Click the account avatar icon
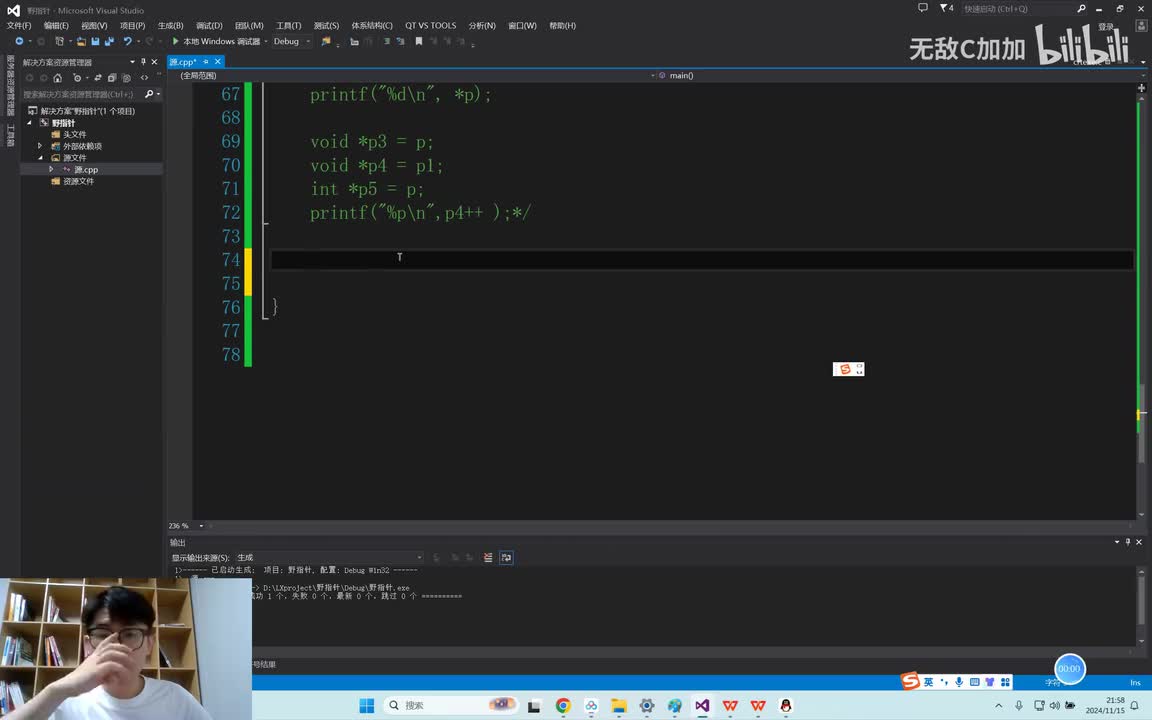Viewport: 1152px width, 720px height. tap(1142, 26)
